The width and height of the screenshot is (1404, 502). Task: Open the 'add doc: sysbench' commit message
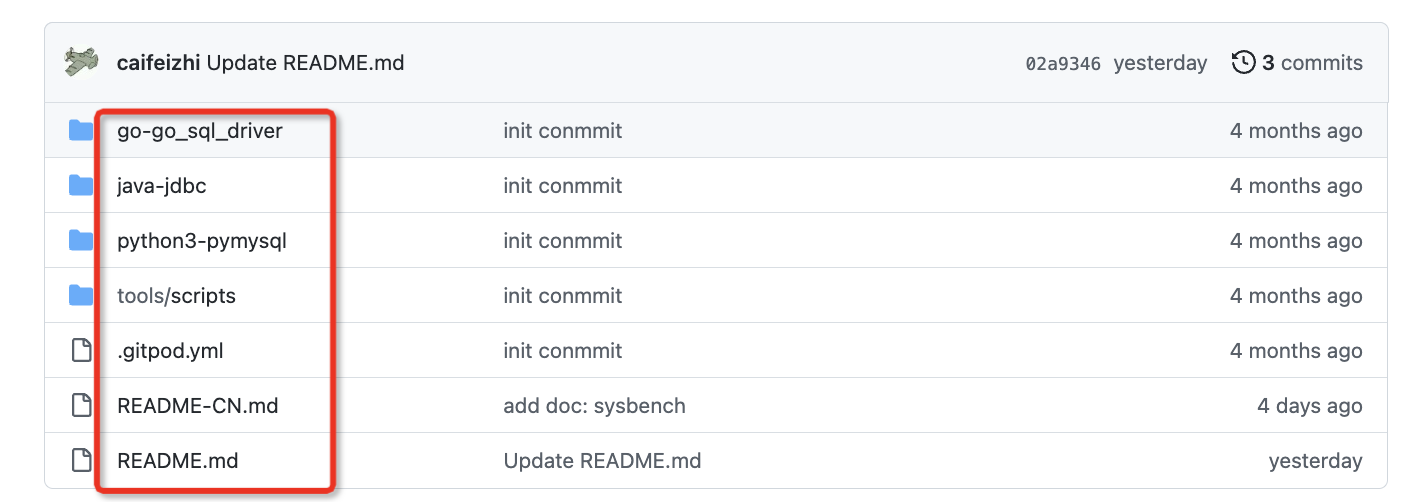pos(594,406)
